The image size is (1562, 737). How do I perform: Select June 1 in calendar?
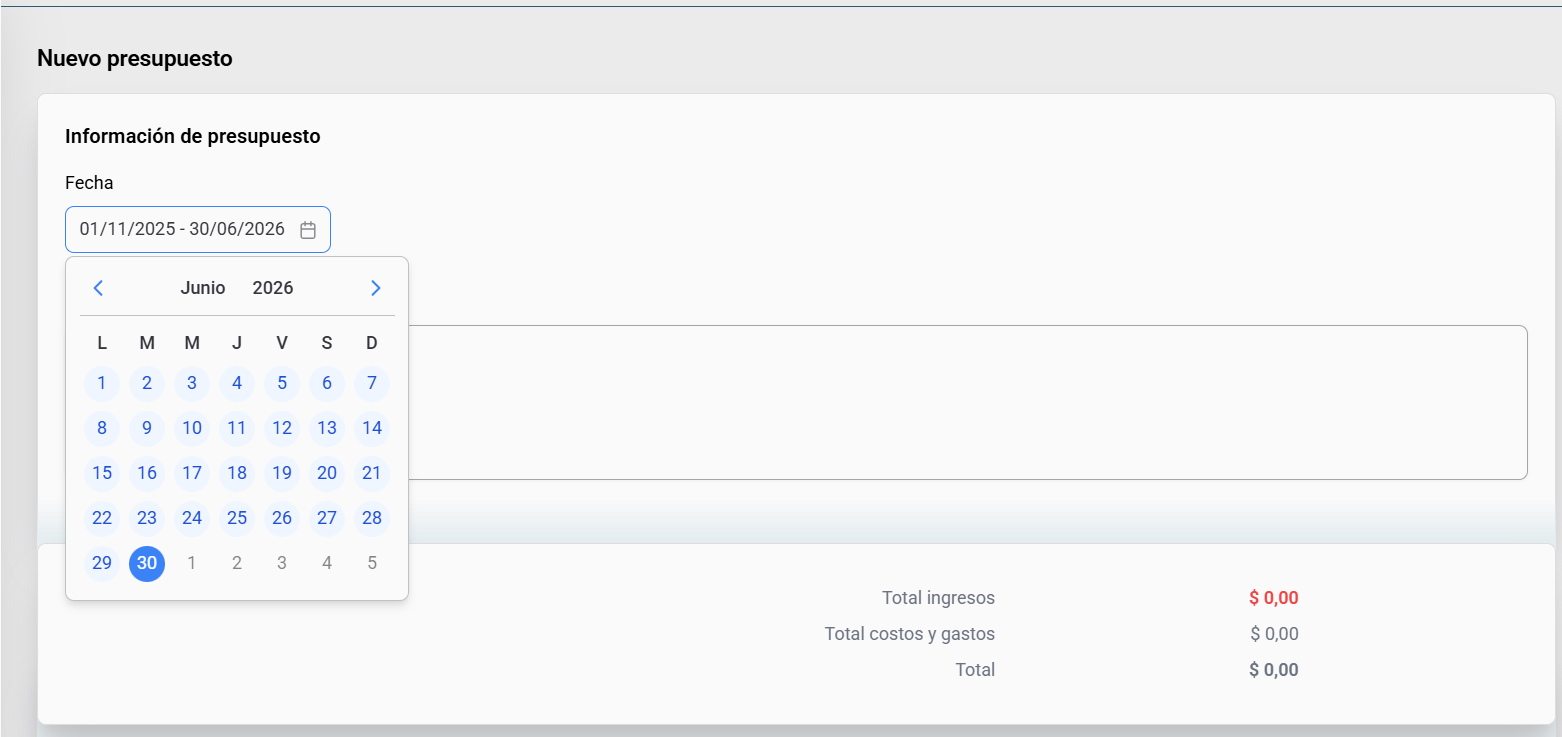click(102, 383)
